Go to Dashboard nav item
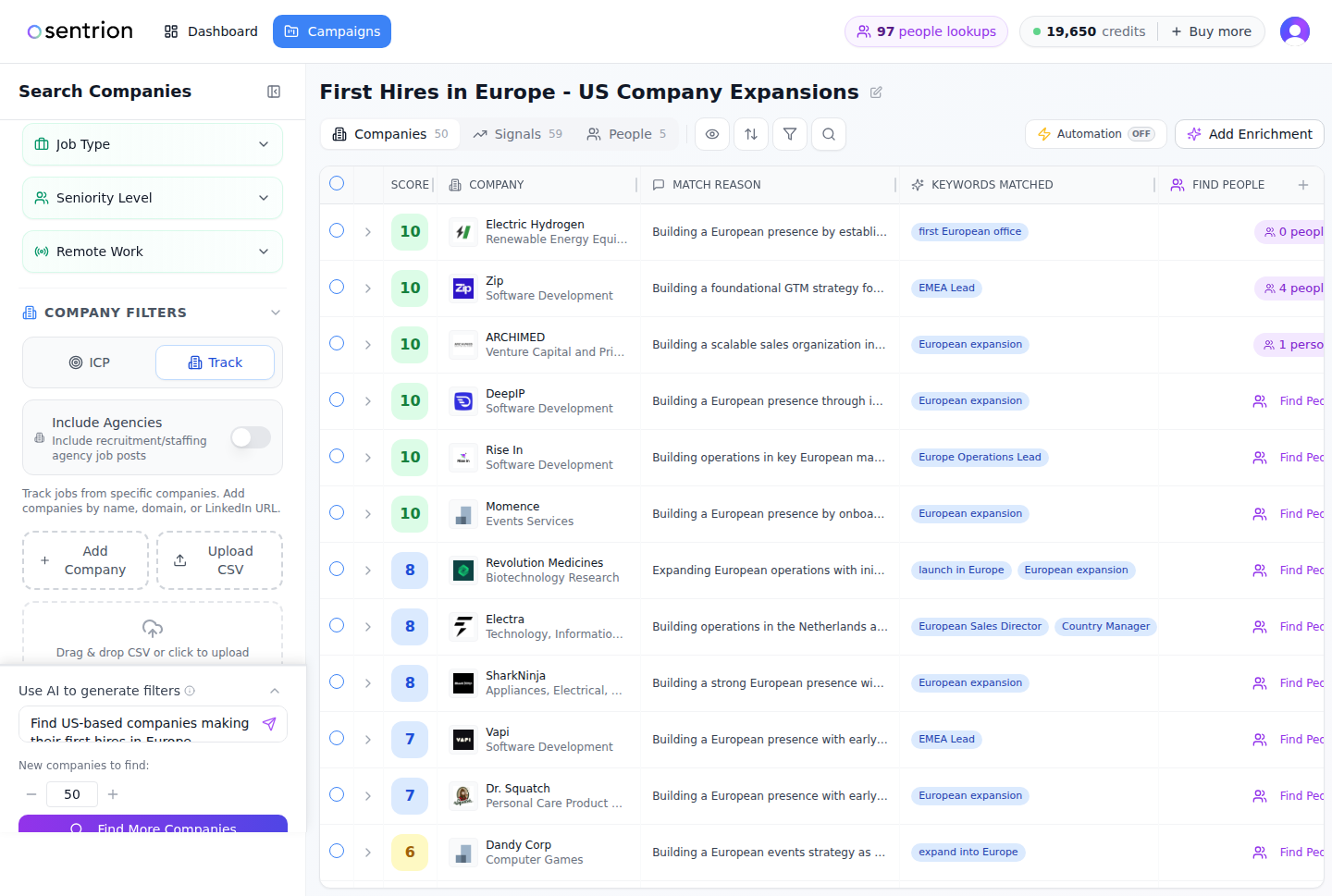 point(211,31)
